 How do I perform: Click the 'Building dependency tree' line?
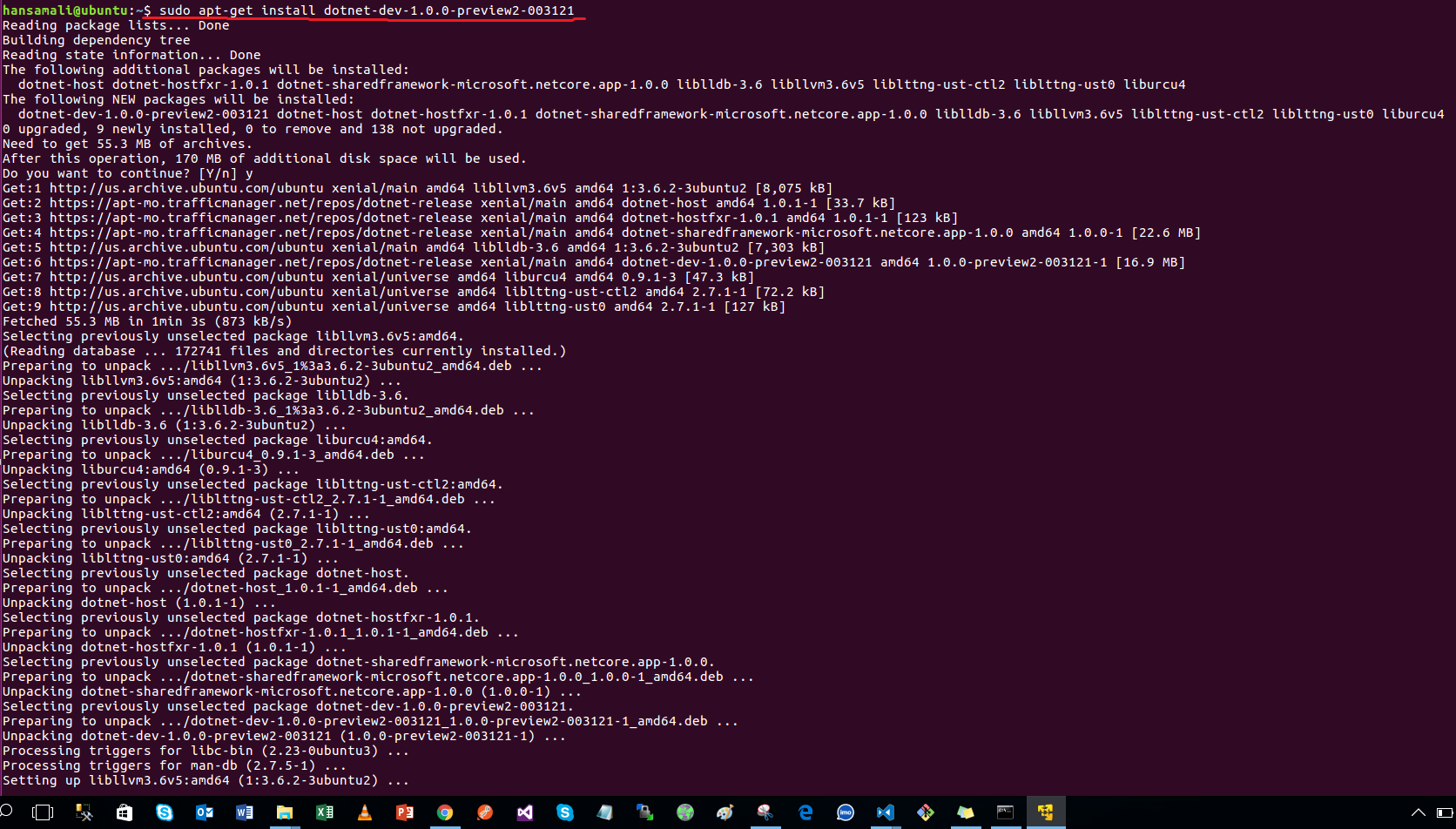97,40
